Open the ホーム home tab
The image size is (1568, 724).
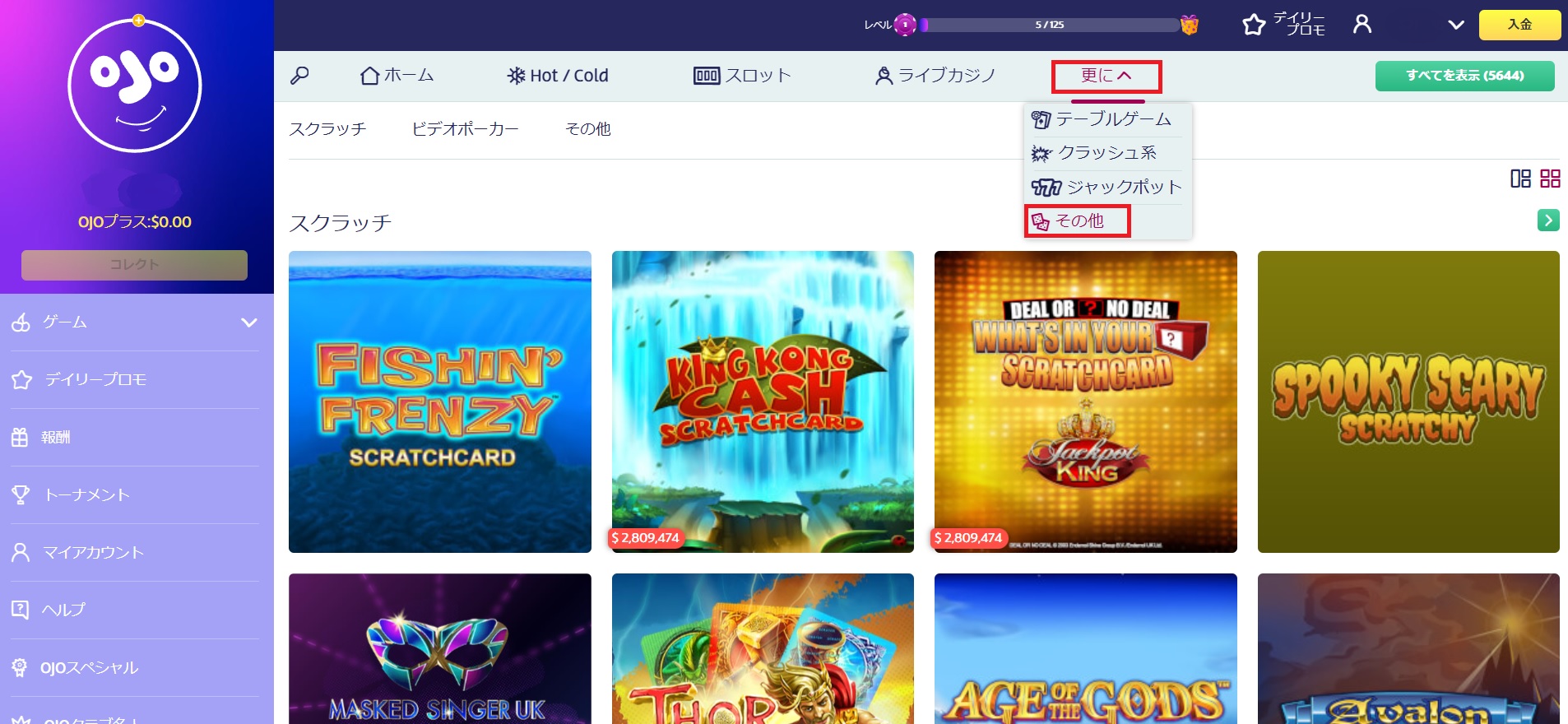[397, 76]
